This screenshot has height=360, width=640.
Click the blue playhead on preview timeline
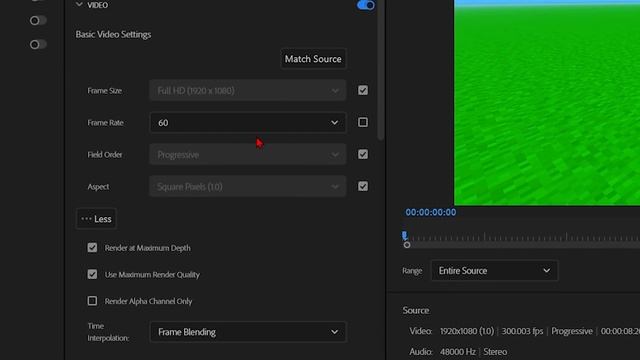[x=404, y=236]
